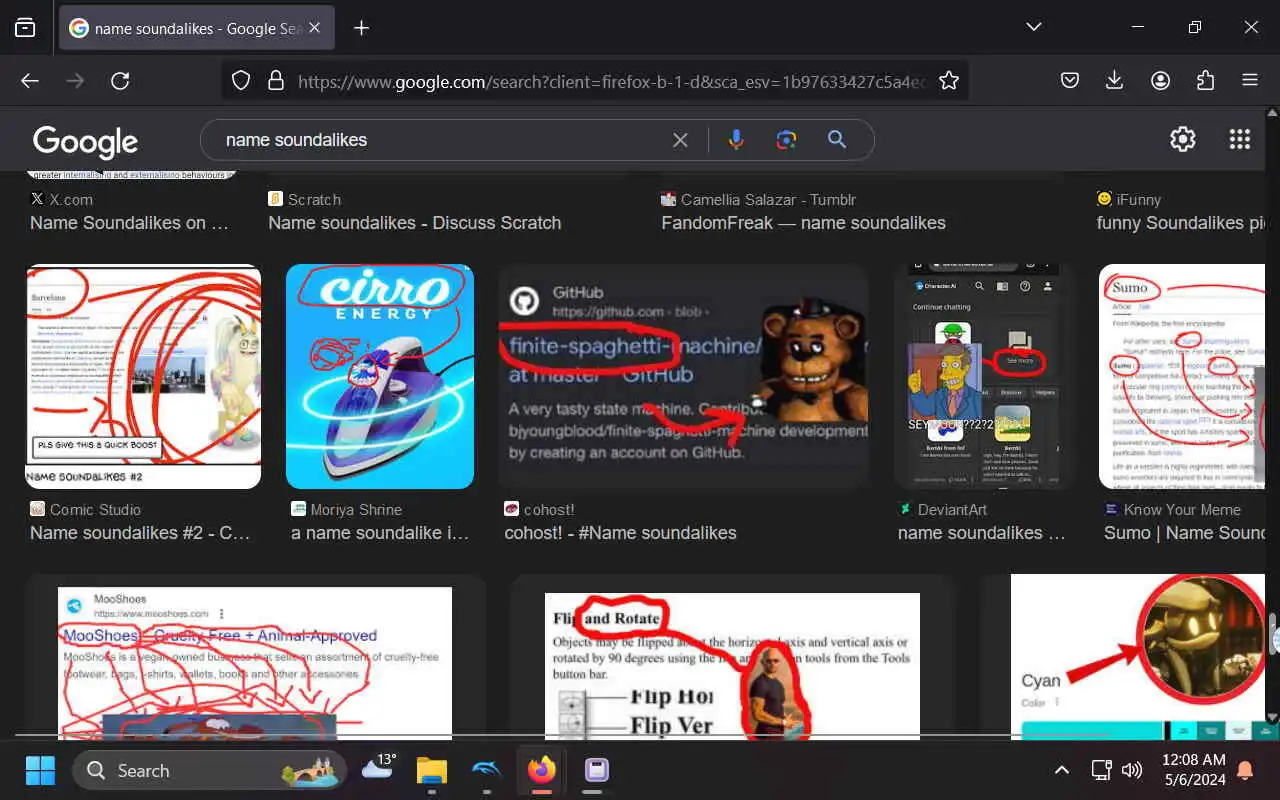The width and height of the screenshot is (1280, 800).
Task: Open Firefox View recent browsing icon
Action: (25, 28)
